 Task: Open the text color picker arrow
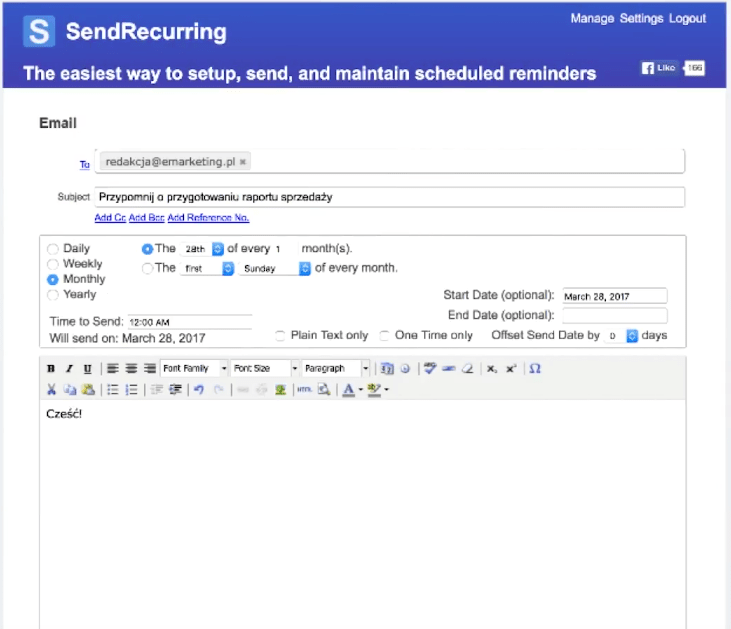point(360,389)
